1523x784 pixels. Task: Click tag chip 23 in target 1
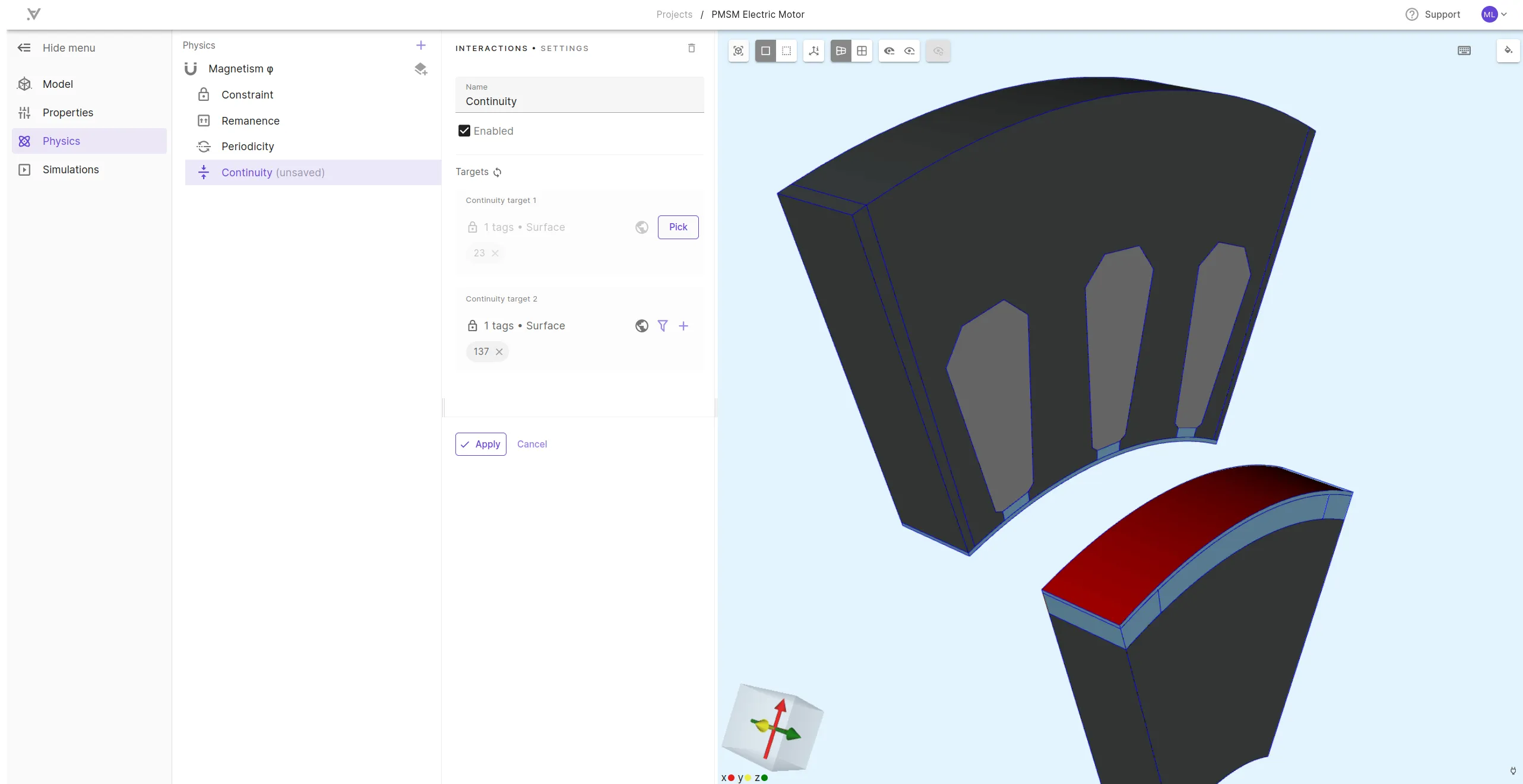coord(486,253)
